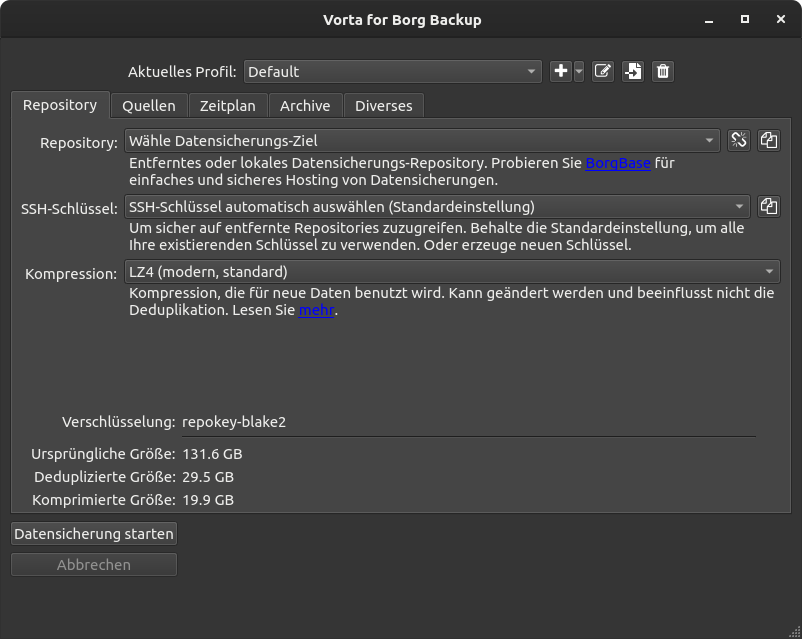Click the 19.9 GB compressed size value

click(208, 500)
